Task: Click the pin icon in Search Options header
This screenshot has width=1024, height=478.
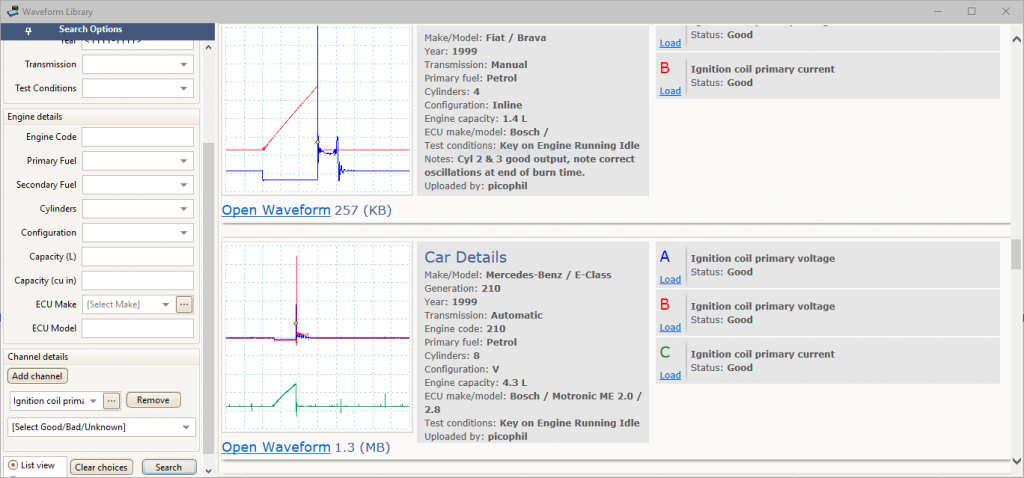Action: click(28, 30)
